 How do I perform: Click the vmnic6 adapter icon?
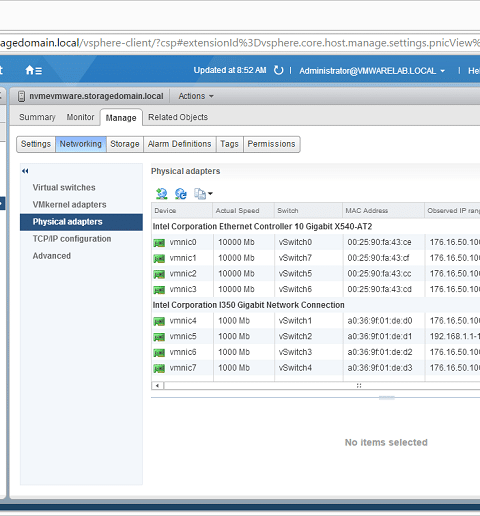[x=159, y=353]
